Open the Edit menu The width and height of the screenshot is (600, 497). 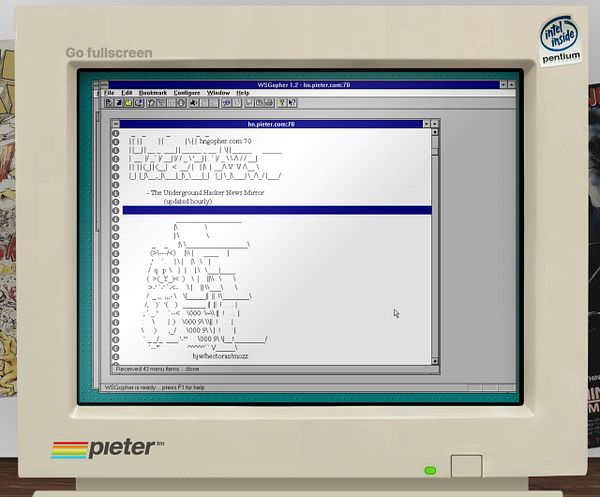[x=127, y=93]
